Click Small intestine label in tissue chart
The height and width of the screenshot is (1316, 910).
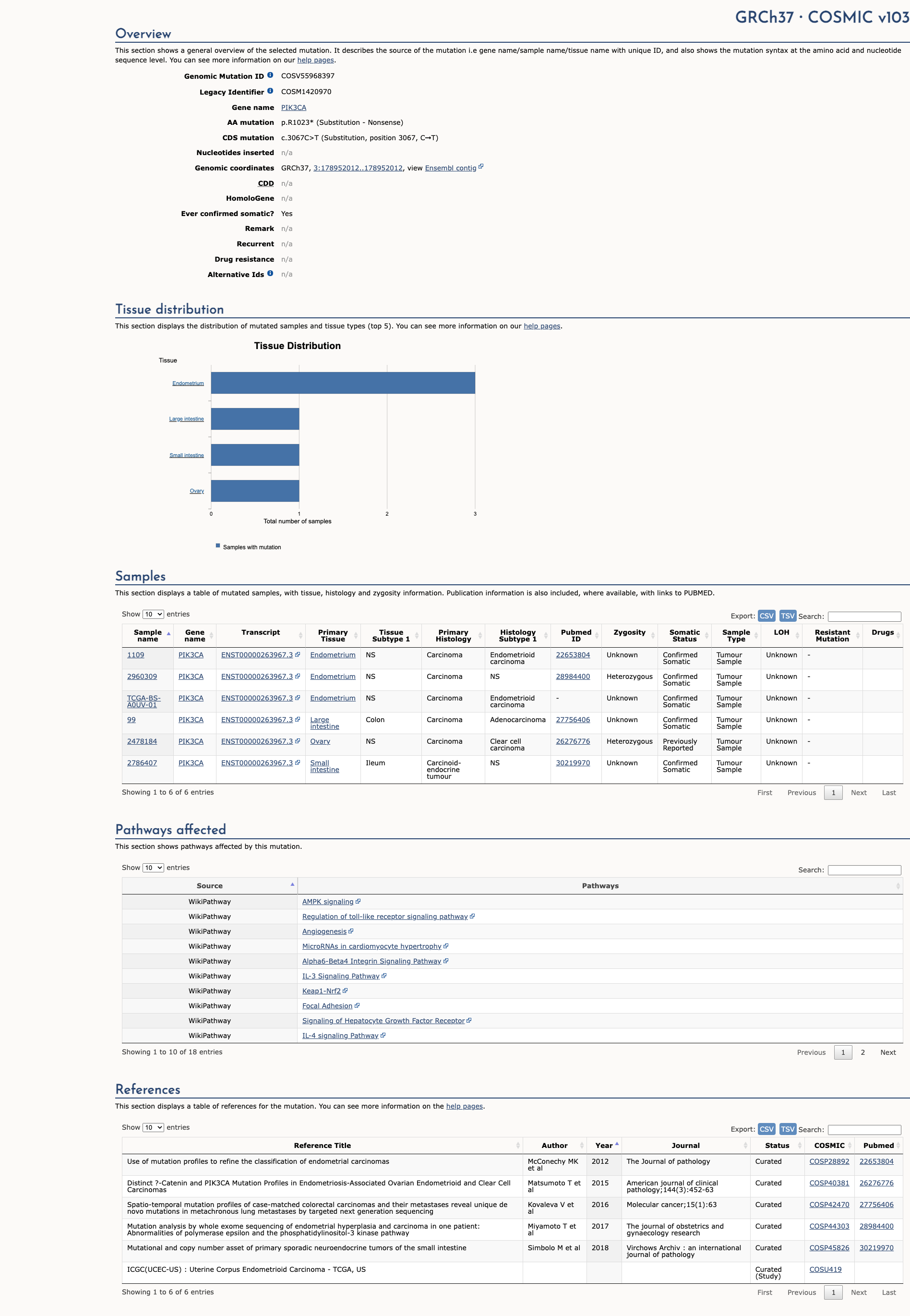click(186, 456)
